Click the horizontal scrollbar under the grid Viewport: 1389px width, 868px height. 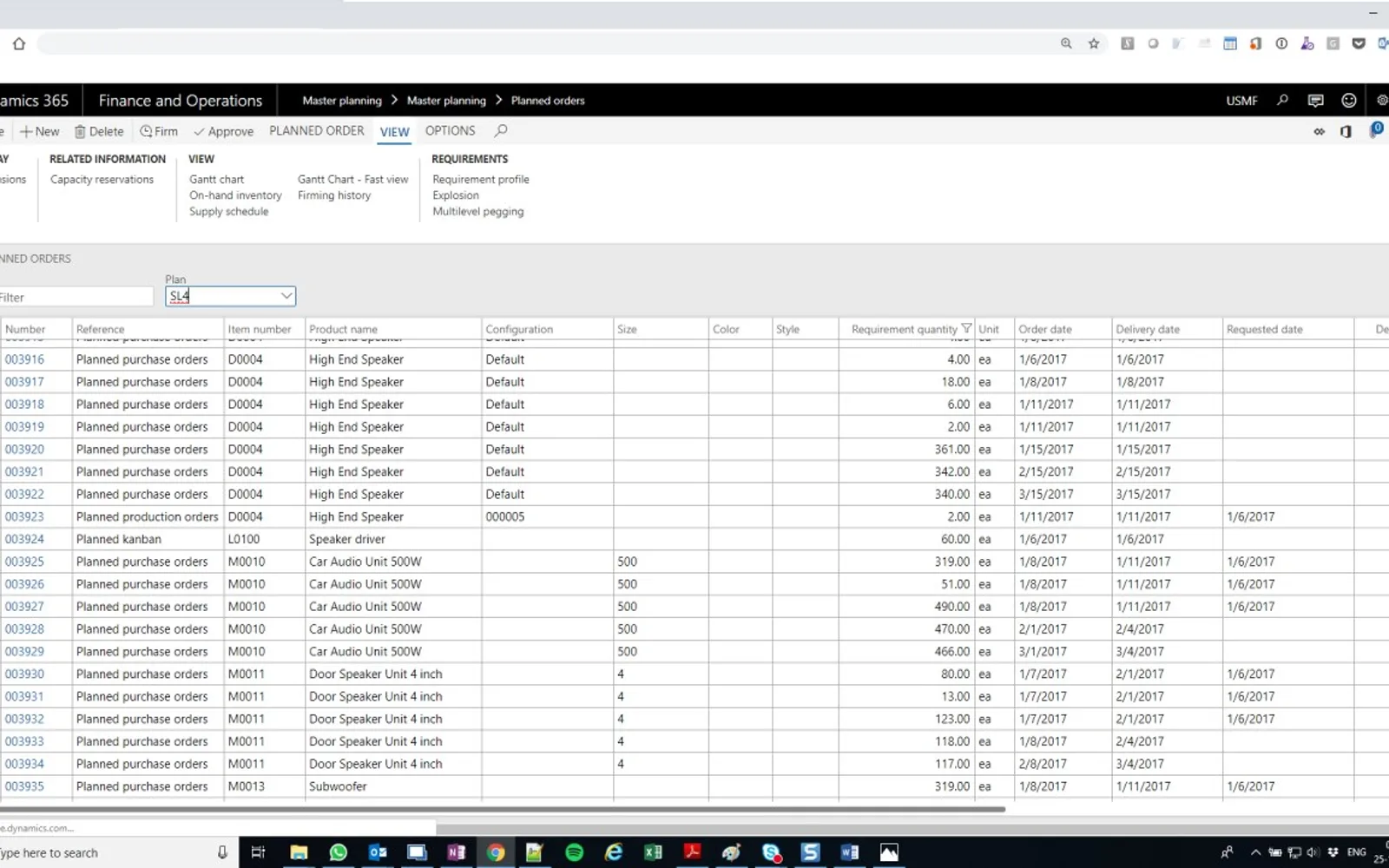pyautogui.click(x=503, y=809)
